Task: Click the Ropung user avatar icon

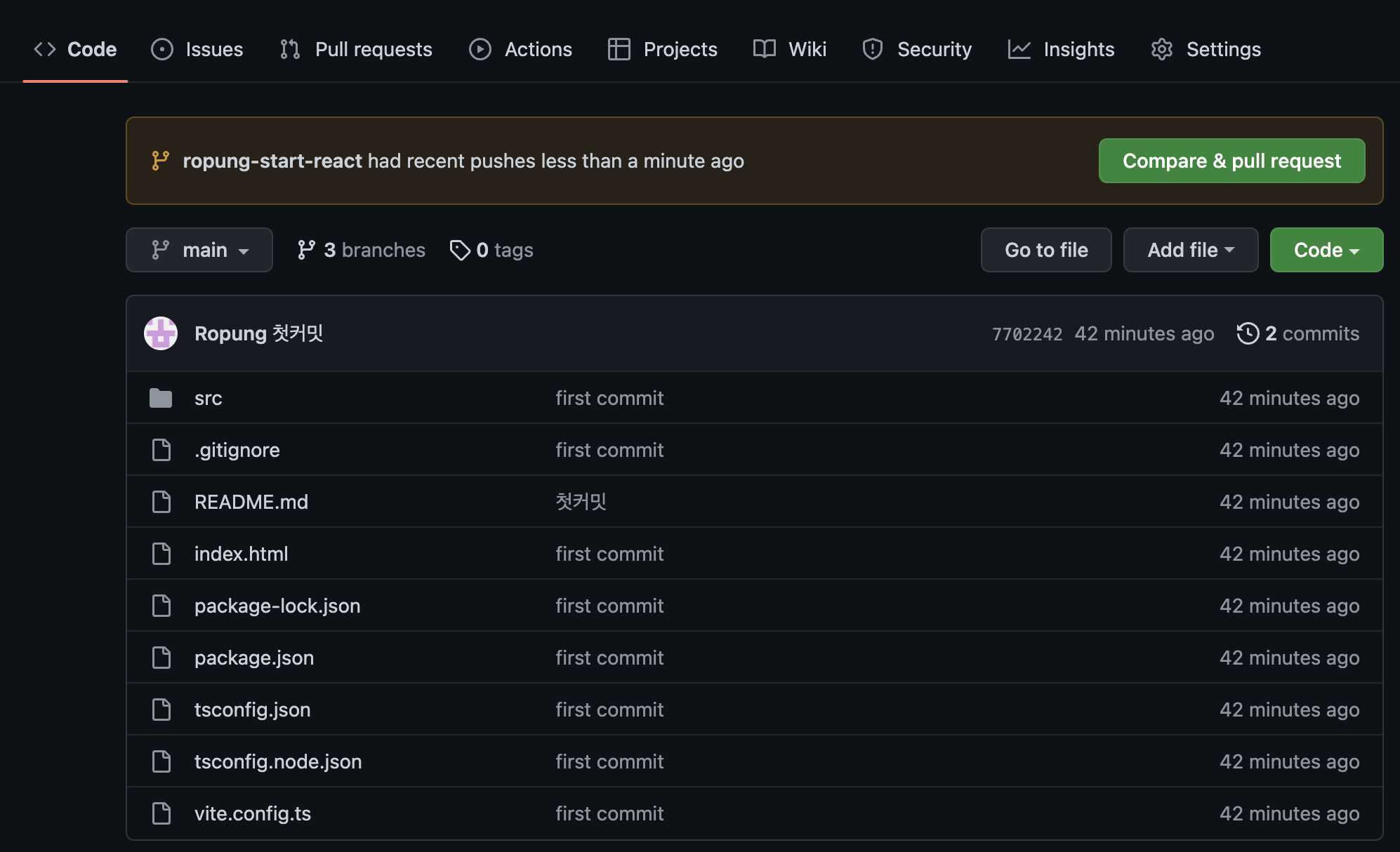Action: (x=161, y=333)
